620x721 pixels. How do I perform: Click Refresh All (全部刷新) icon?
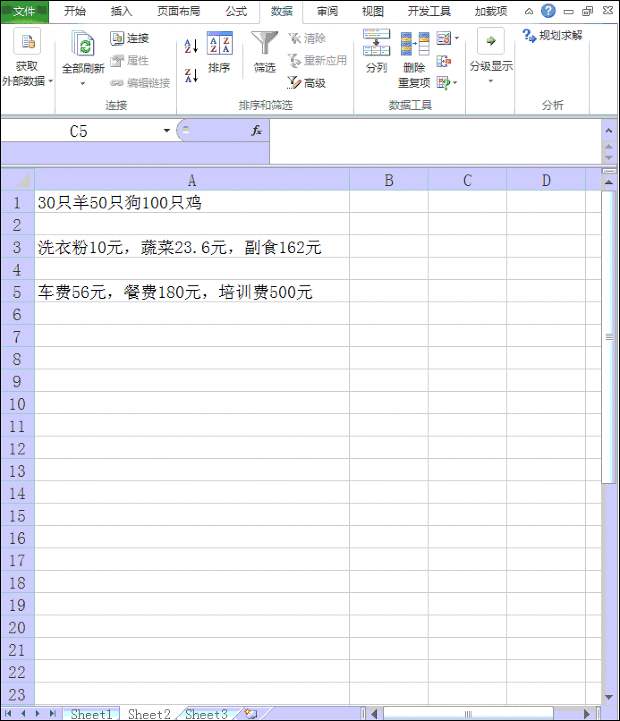click(x=83, y=45)
